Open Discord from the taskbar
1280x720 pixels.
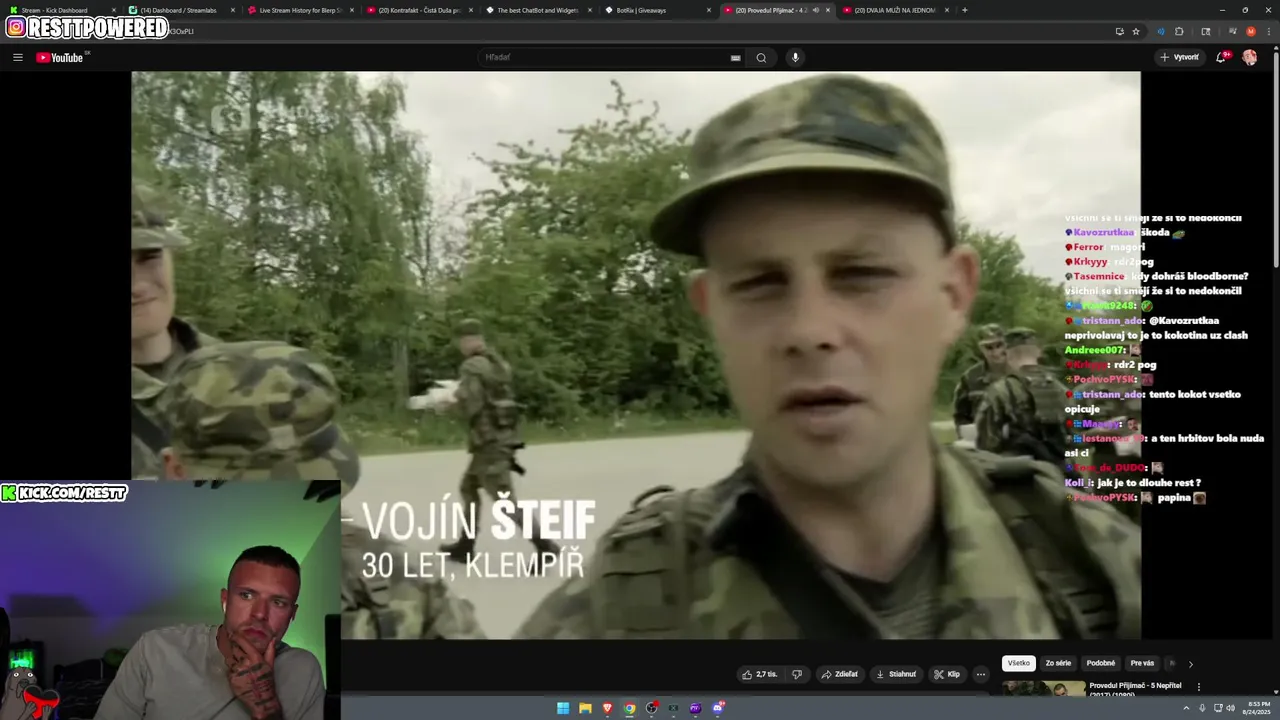pos(718,708)
